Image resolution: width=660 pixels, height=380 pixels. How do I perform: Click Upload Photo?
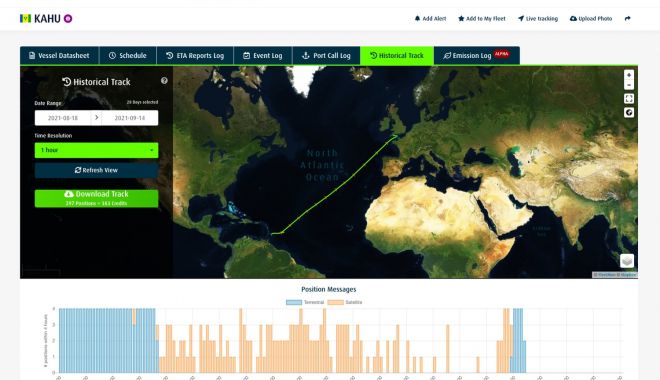pyautogui.click(x=591, y=19)
